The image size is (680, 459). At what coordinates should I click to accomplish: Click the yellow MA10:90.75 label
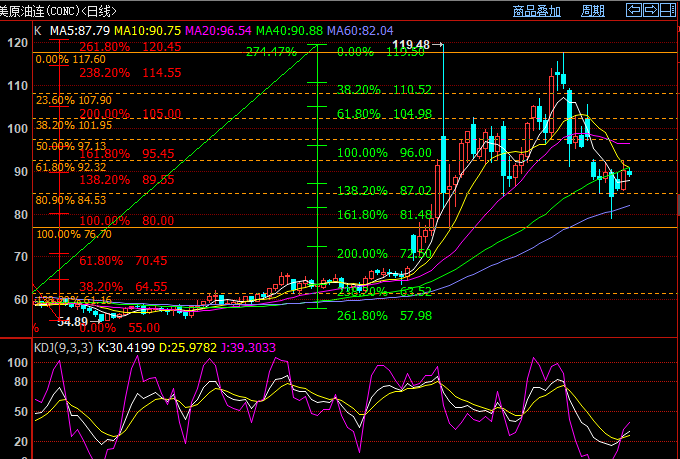(147, 30)
